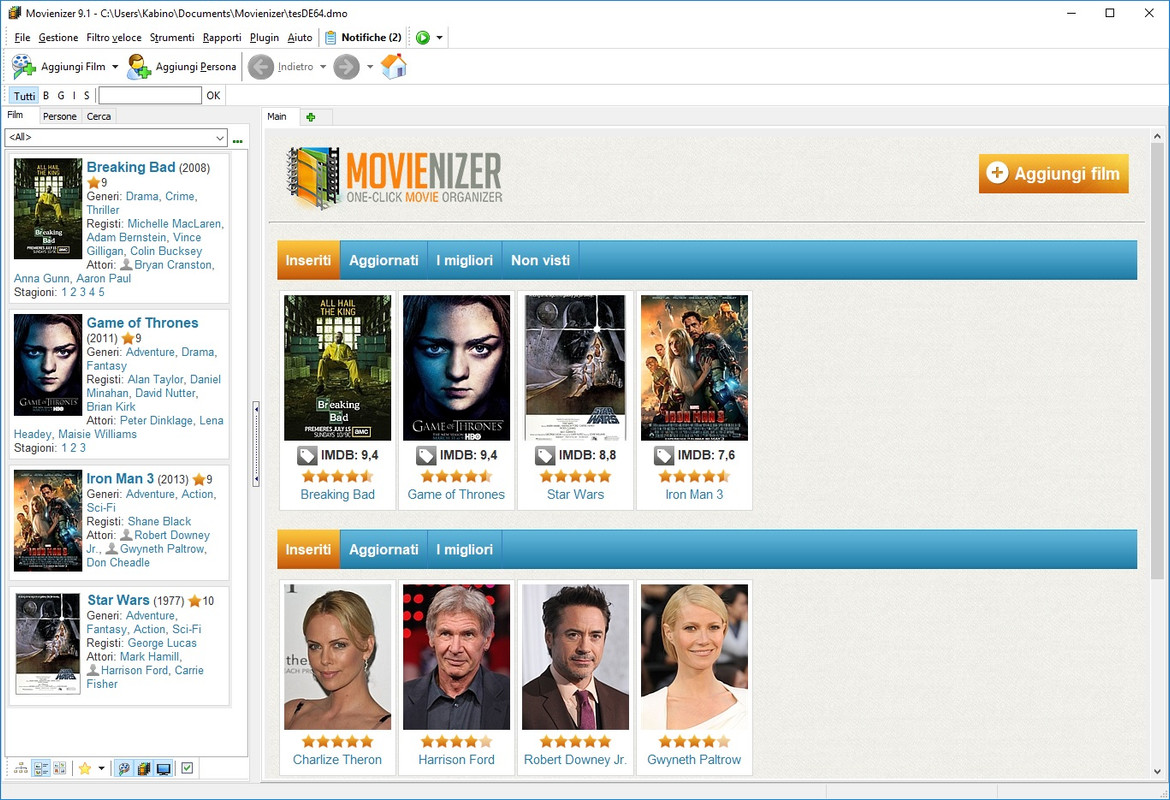Image resolution: width=1170 pixels, height=800 pixels.
Task: Click the Shane Black director link
Action: [159, 522]
